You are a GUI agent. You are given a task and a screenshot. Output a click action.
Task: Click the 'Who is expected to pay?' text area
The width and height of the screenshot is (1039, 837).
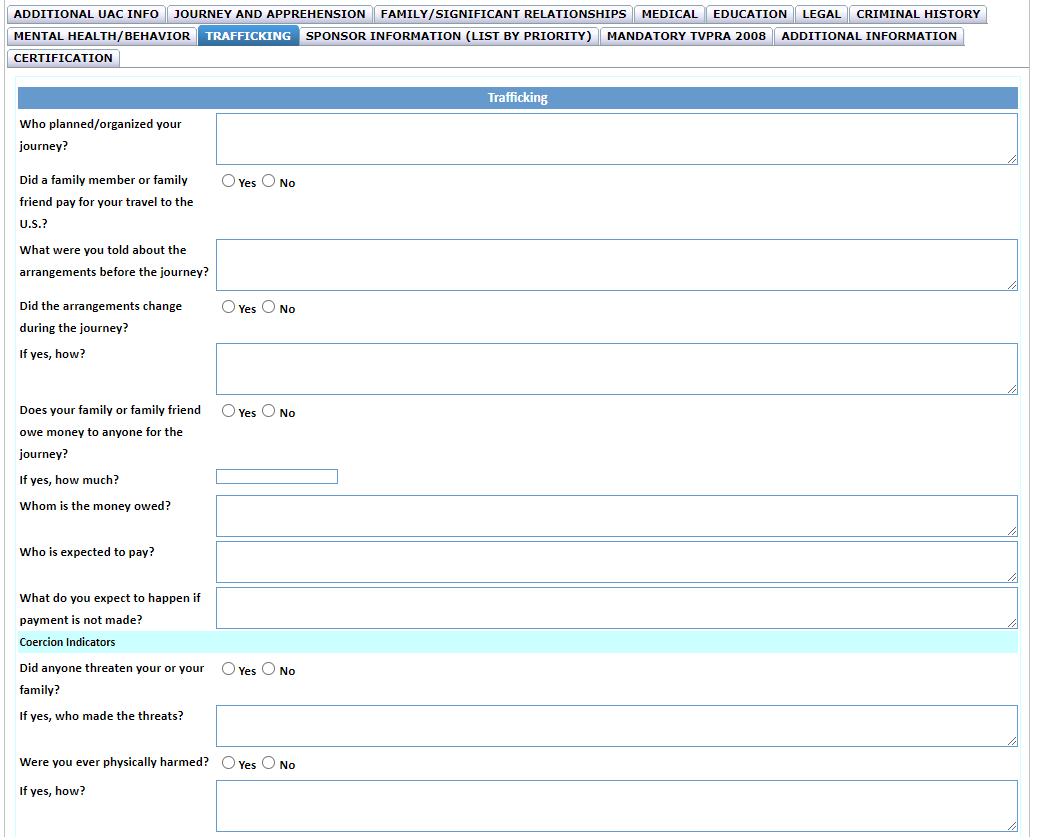[x=616, y=562]
